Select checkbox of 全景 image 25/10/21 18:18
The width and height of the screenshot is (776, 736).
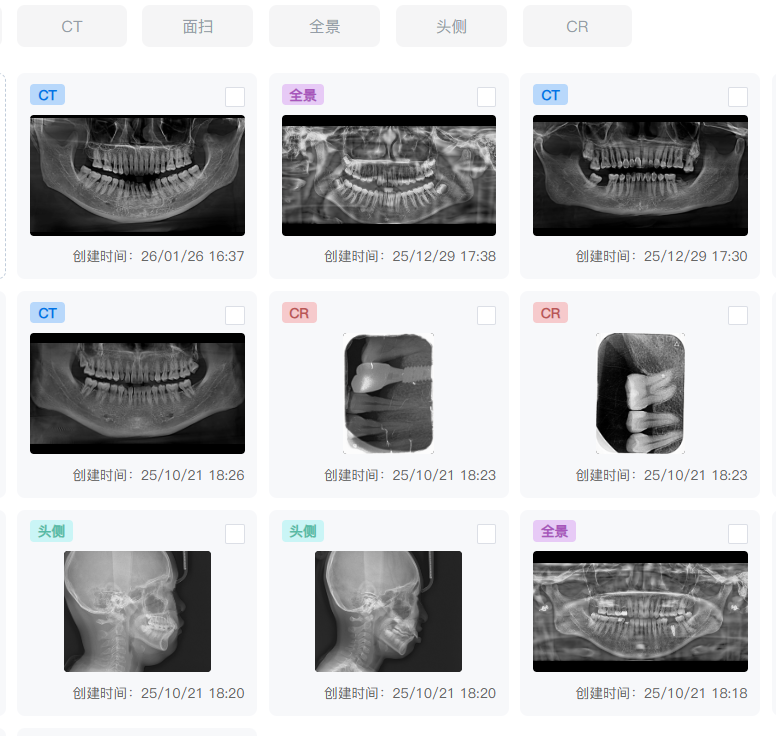[738, 534]
